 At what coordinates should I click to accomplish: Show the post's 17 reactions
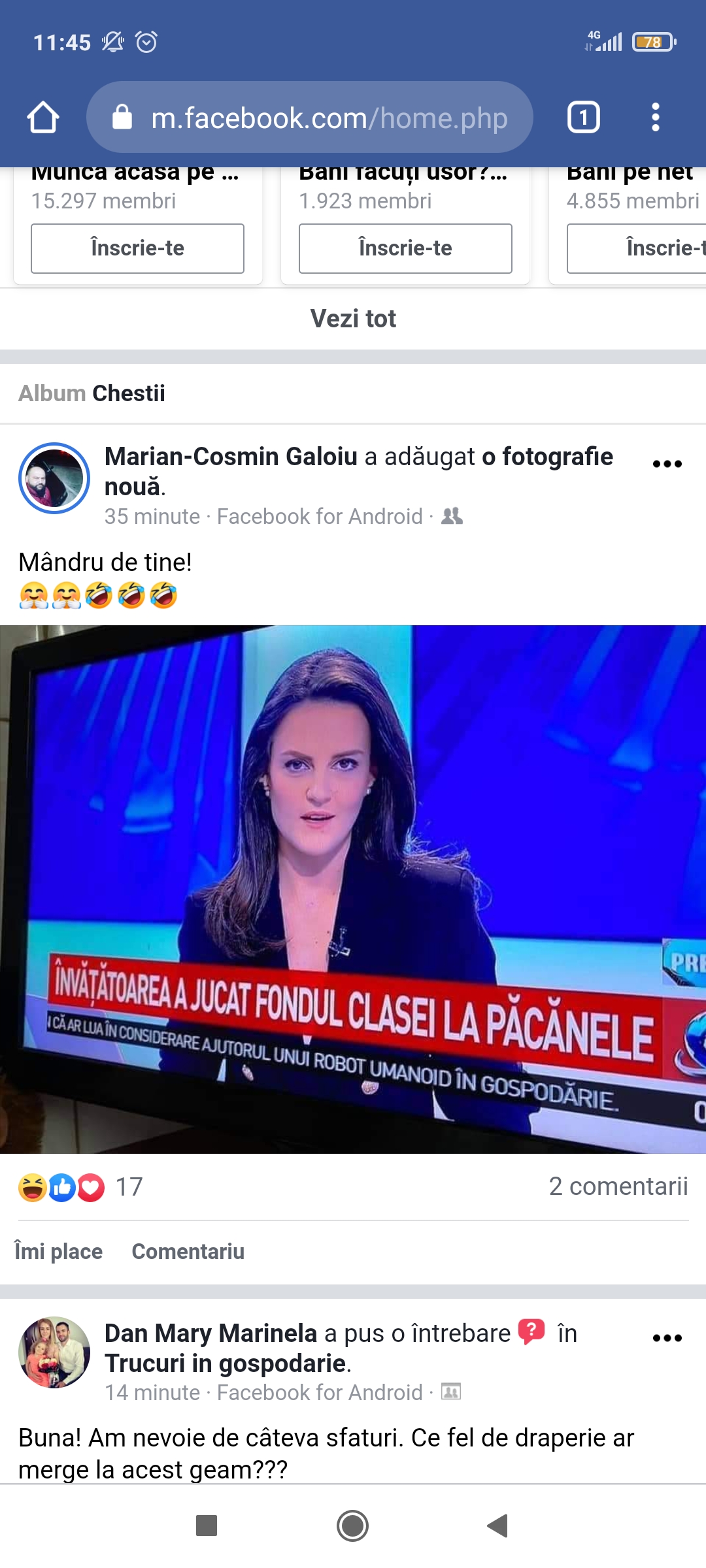(80, 1187)
